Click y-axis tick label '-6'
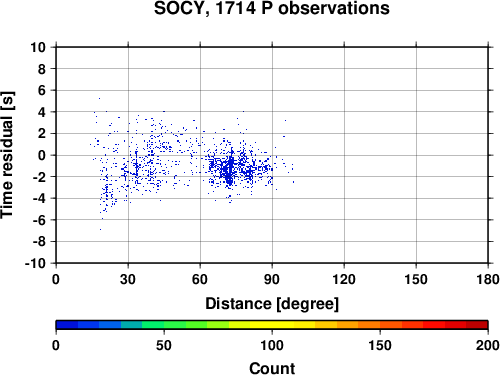This screenshot has width=500, height=375. [39, 220]
